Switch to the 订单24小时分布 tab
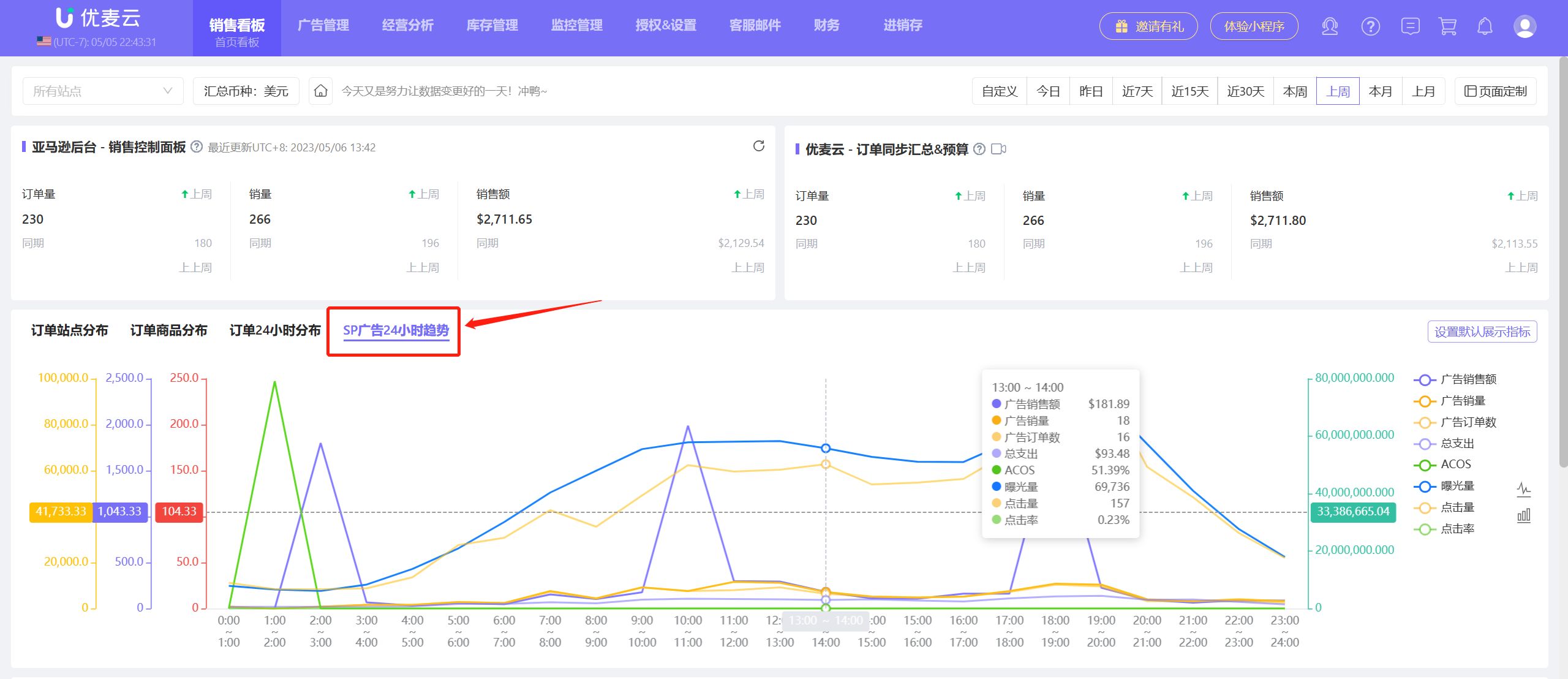 275,330
